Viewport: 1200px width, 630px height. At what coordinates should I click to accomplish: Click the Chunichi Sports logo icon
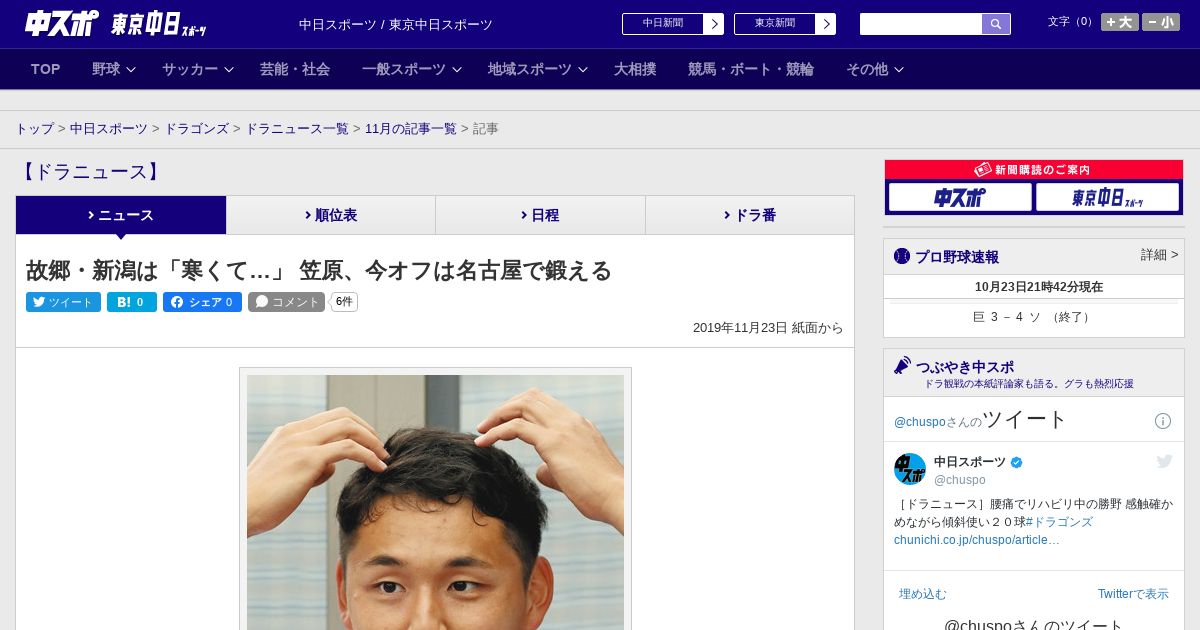pos(62,23)
